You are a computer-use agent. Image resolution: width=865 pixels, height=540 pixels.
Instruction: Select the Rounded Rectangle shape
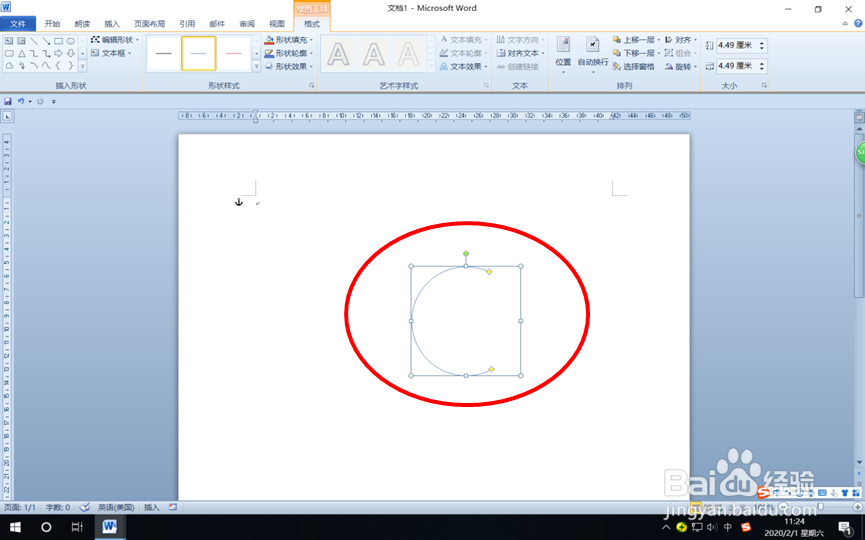point(9,54)
